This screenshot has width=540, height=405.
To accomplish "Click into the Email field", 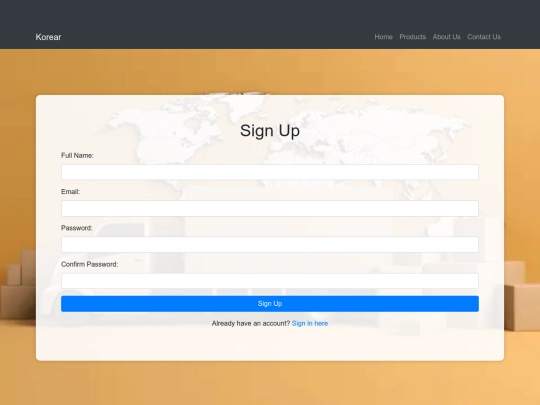I will coord(270,208).
